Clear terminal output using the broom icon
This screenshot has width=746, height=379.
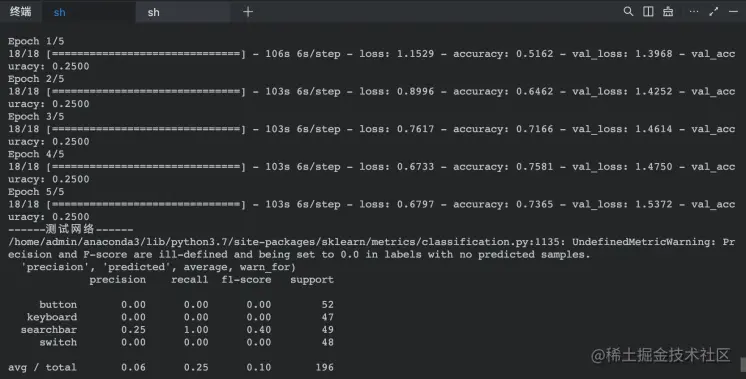668,11
